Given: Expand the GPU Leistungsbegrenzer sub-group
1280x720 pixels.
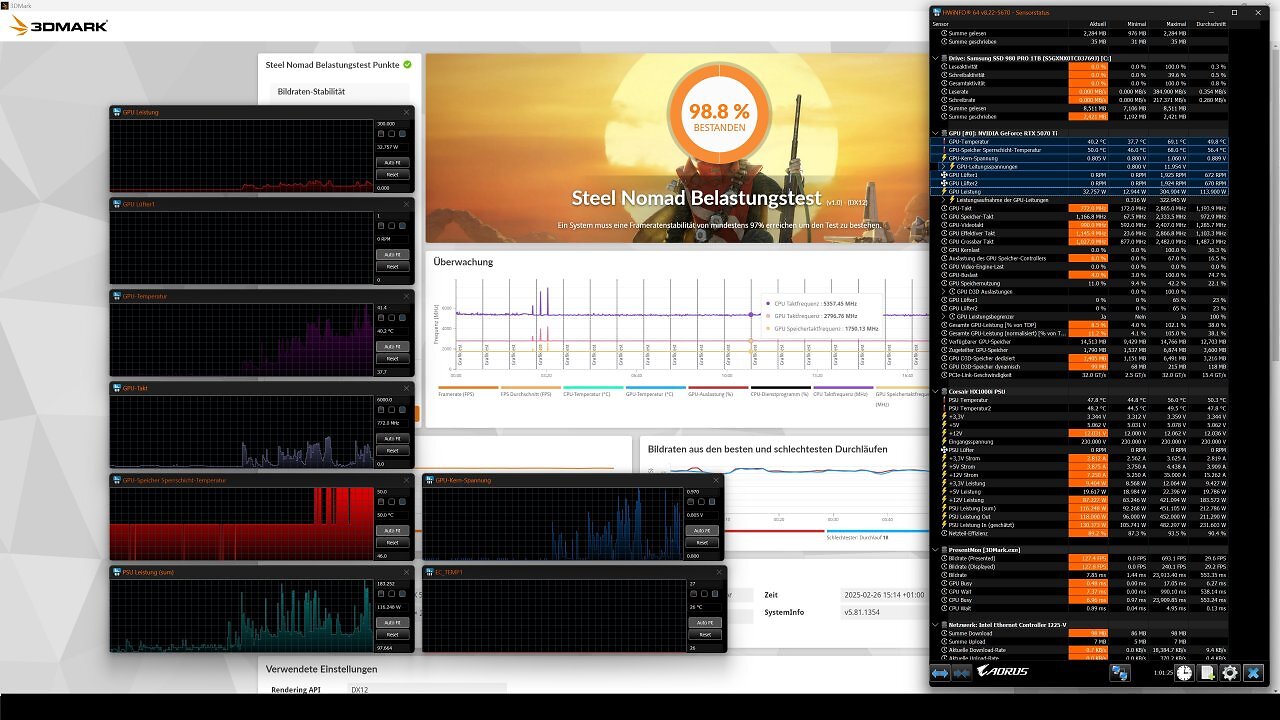Looking at the screenshot, I should coord(943,316).
